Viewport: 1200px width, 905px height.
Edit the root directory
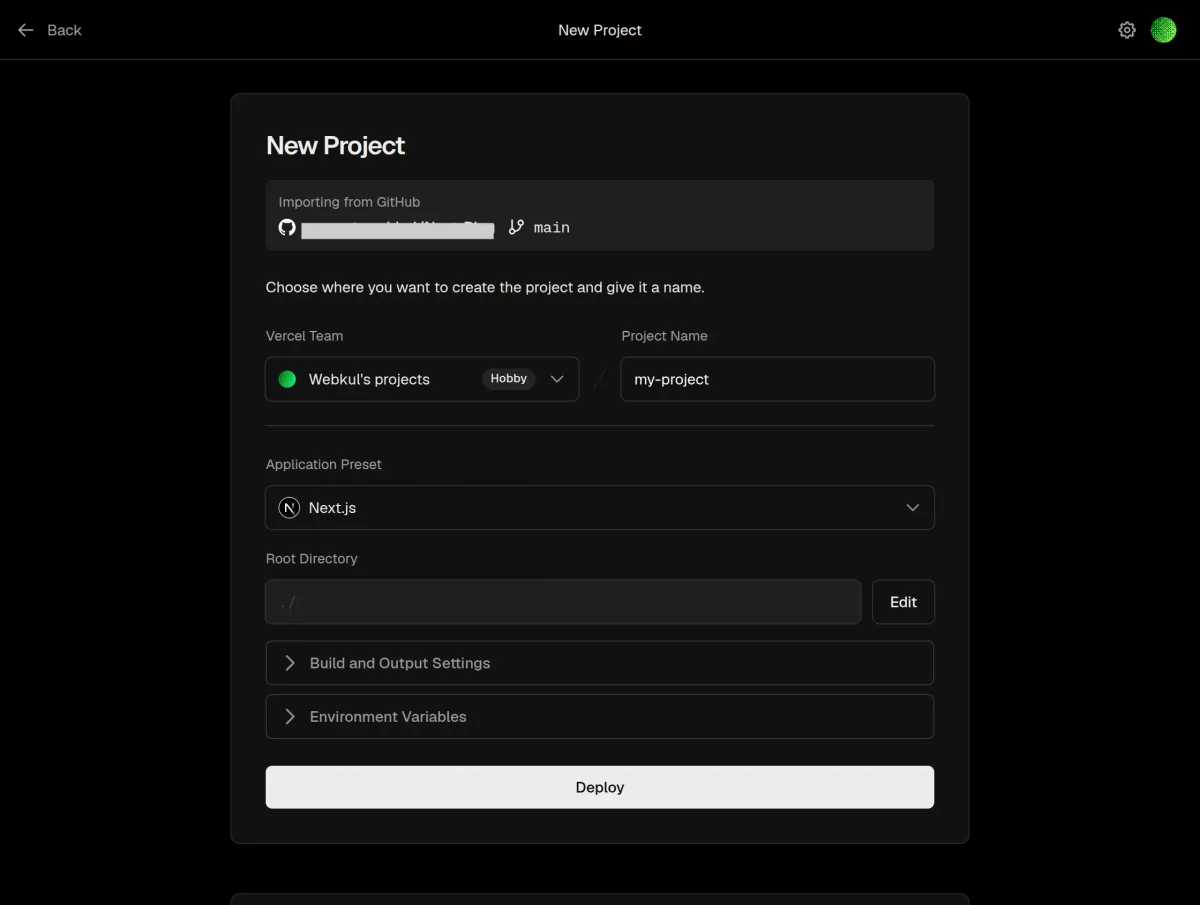click(903, 602)
